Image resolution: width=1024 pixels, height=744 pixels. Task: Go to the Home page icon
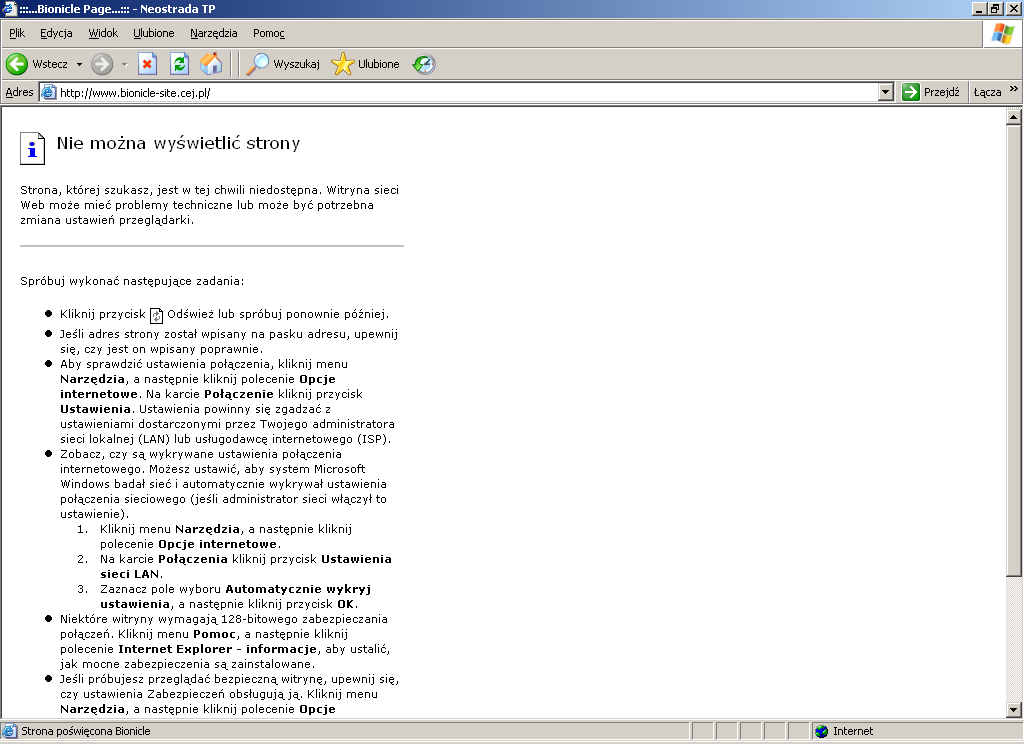tap(211, 64)
